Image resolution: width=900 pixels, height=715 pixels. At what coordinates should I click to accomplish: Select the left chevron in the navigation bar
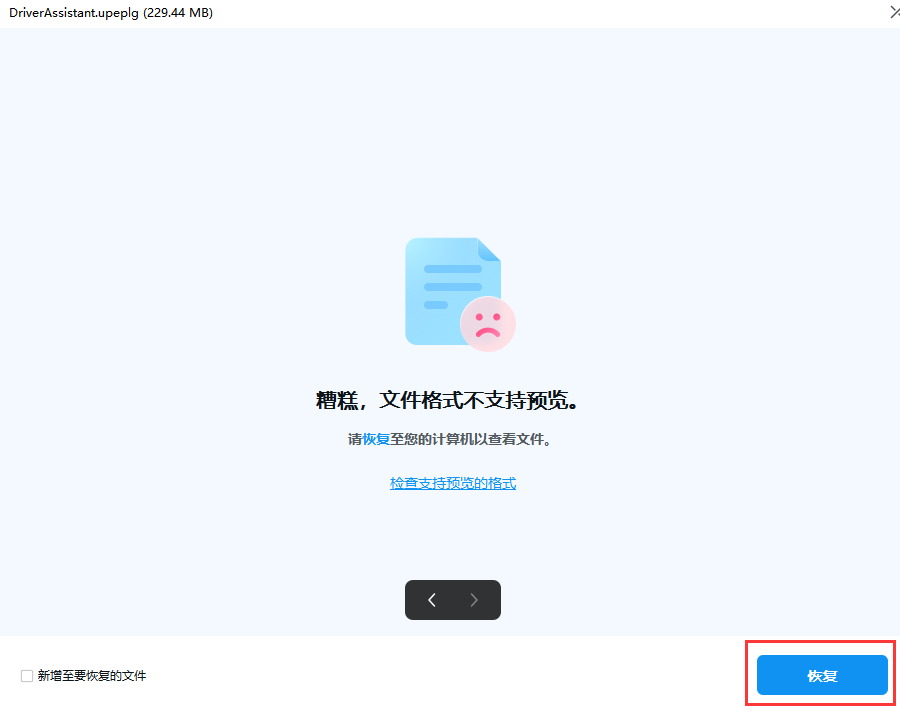(431, 600)
